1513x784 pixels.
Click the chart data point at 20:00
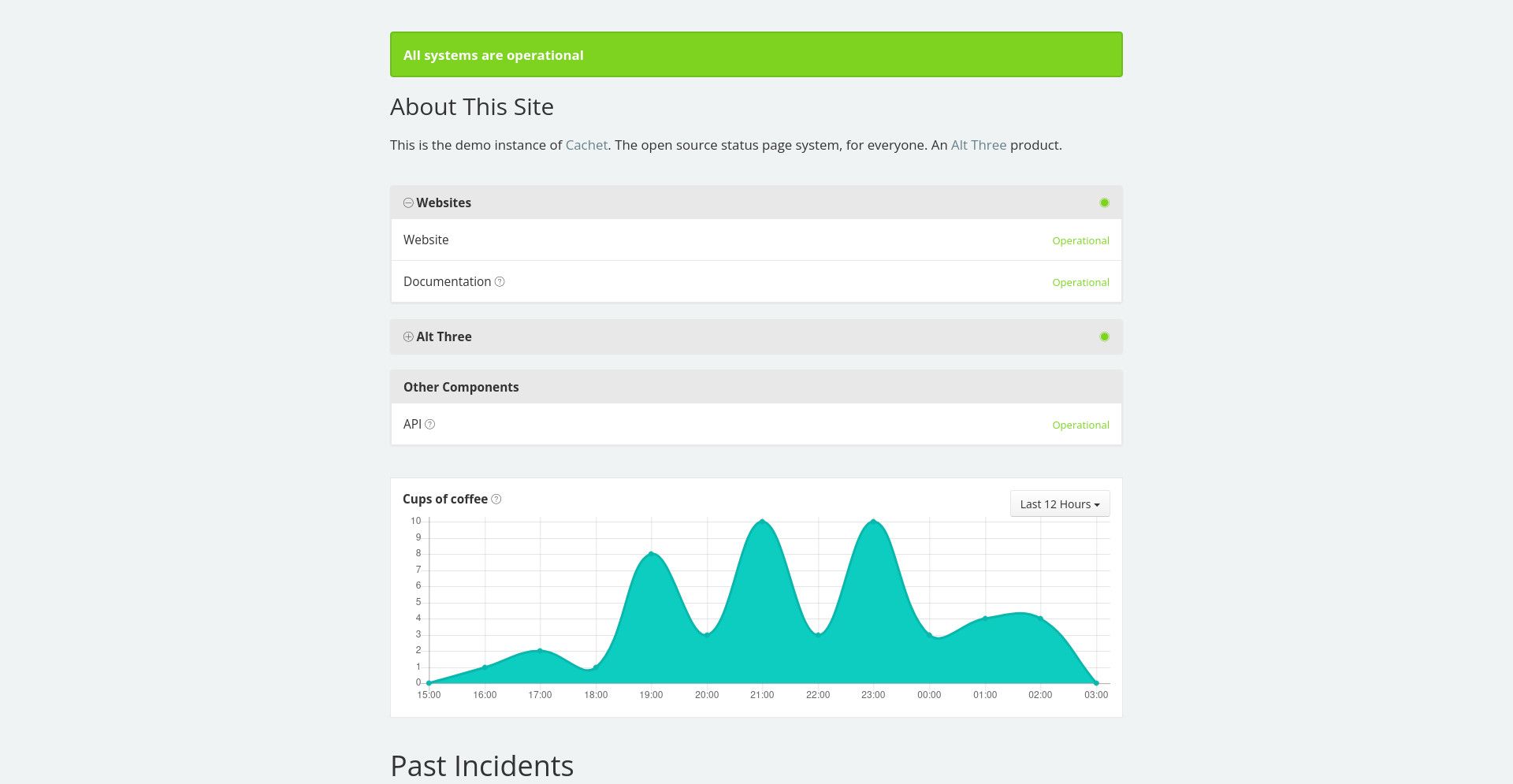click(707, 634)
